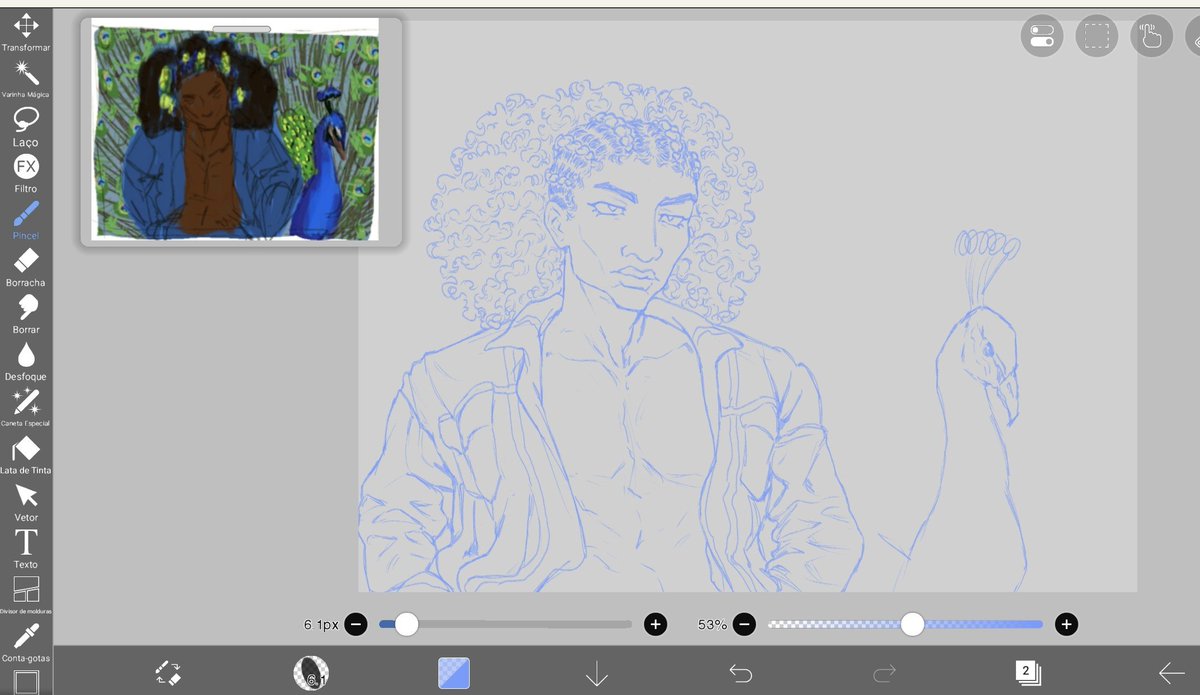Select the Laço lasso tool

pyautogui.click(x=26, y=127)
